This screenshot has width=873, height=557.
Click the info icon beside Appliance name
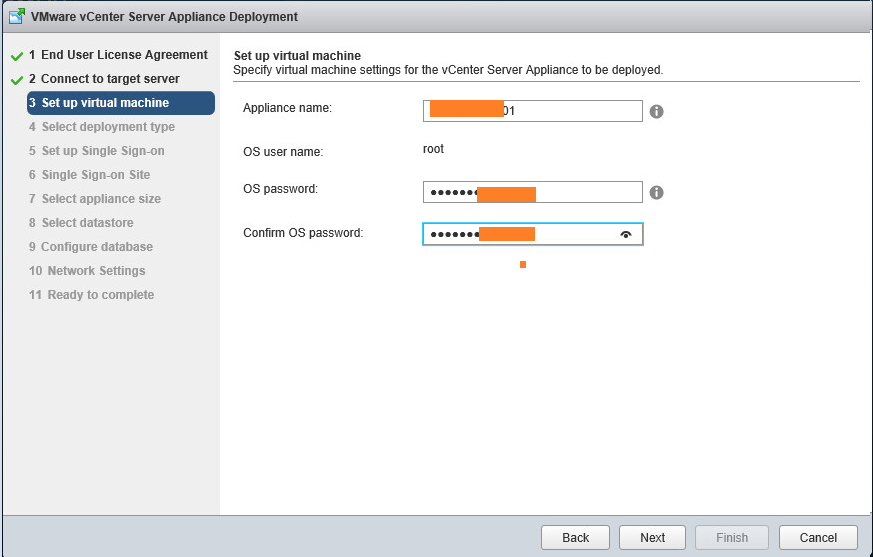coord(656,111)
